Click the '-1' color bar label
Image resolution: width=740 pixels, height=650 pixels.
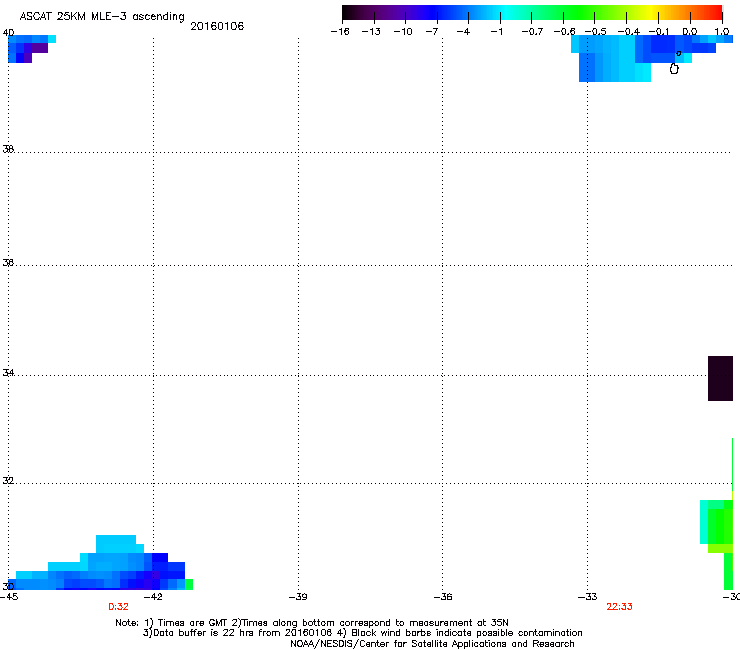(496, 32)
